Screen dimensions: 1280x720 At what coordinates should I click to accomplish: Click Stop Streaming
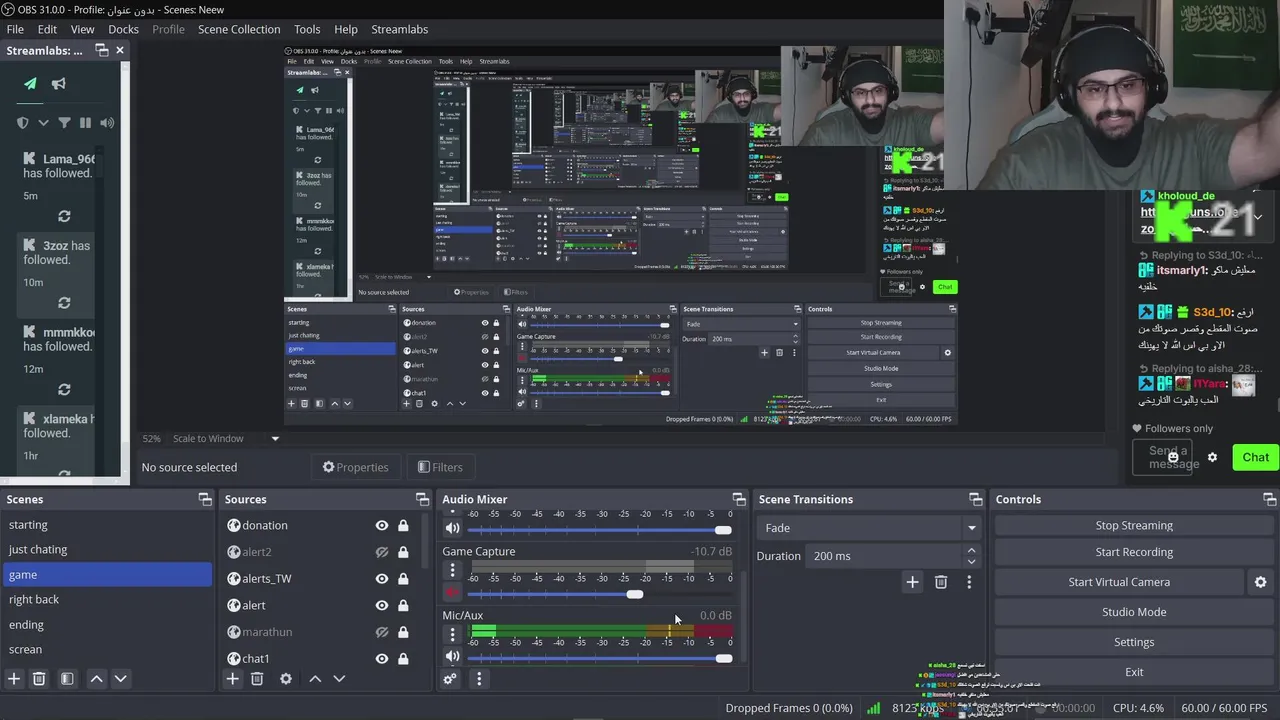(1134, 526)
